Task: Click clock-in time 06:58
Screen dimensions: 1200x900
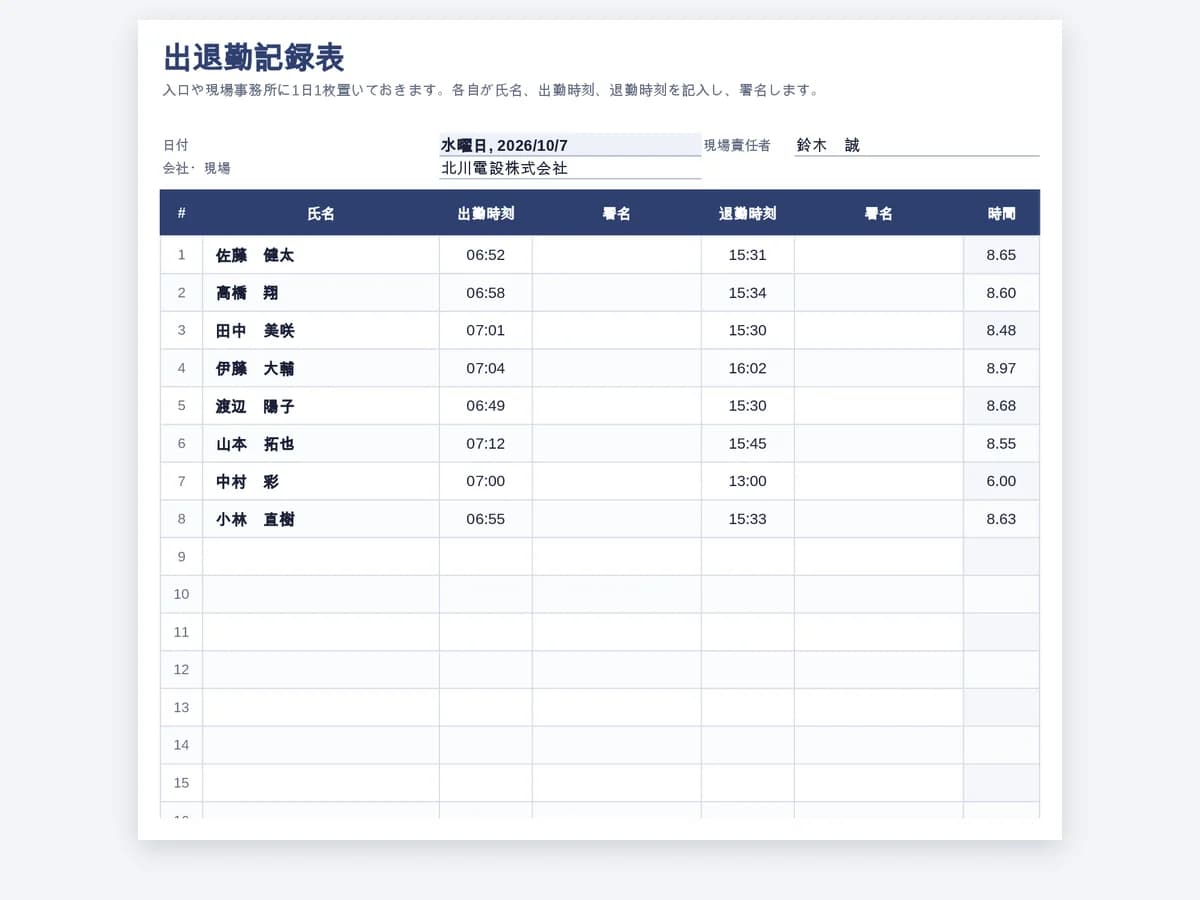Action: tap(486, 293)
